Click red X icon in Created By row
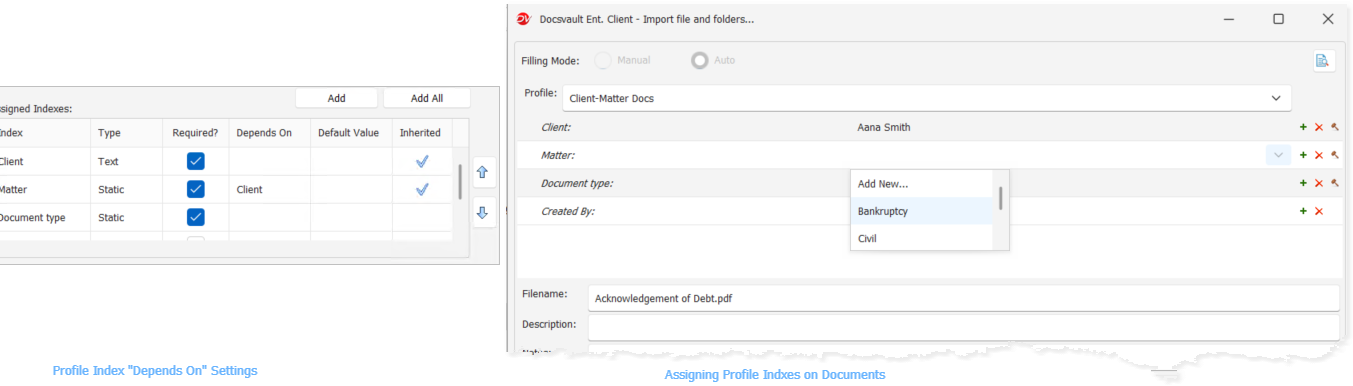 coord(1319,211)
